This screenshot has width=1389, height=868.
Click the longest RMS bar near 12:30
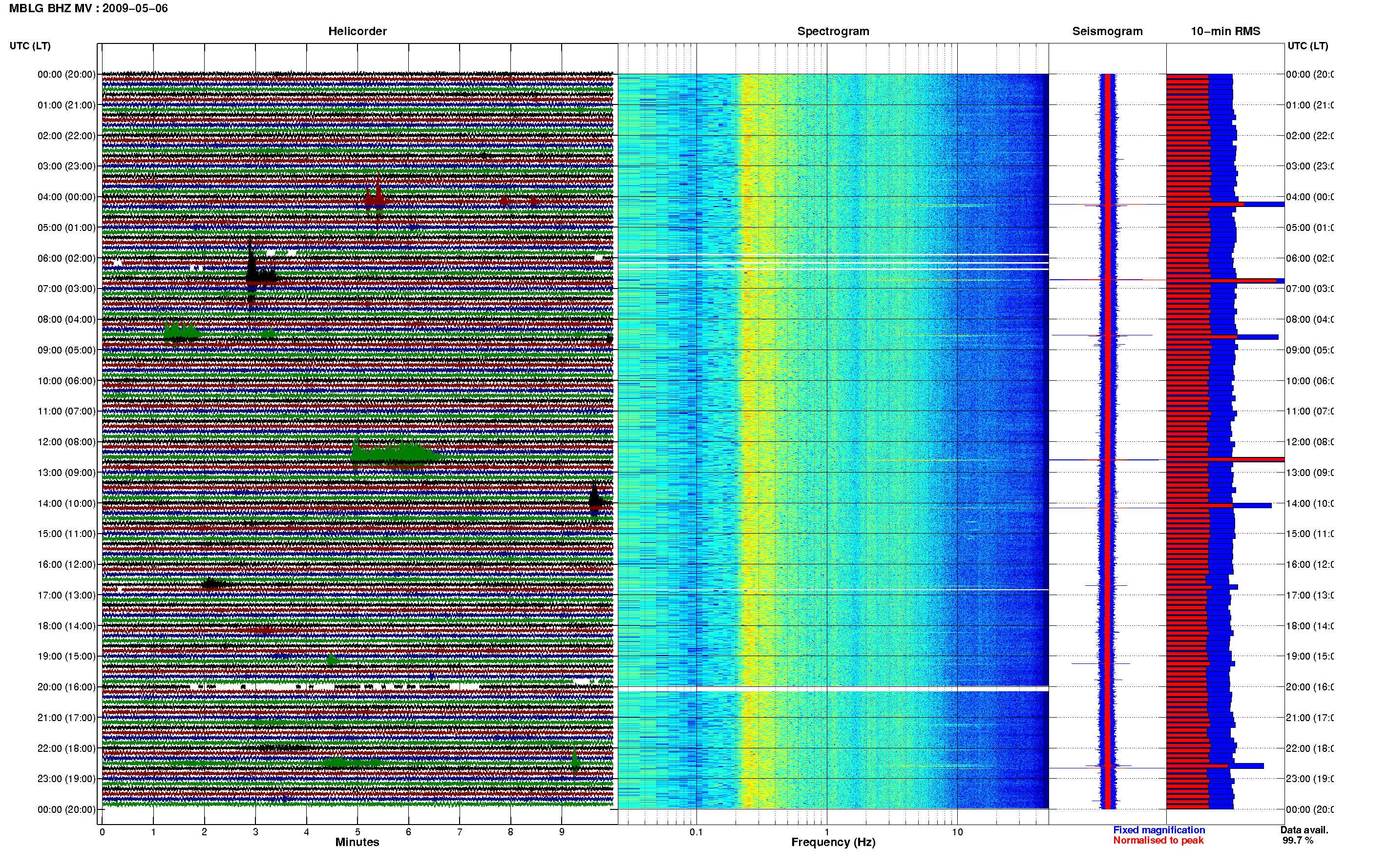pos(1225,460)
